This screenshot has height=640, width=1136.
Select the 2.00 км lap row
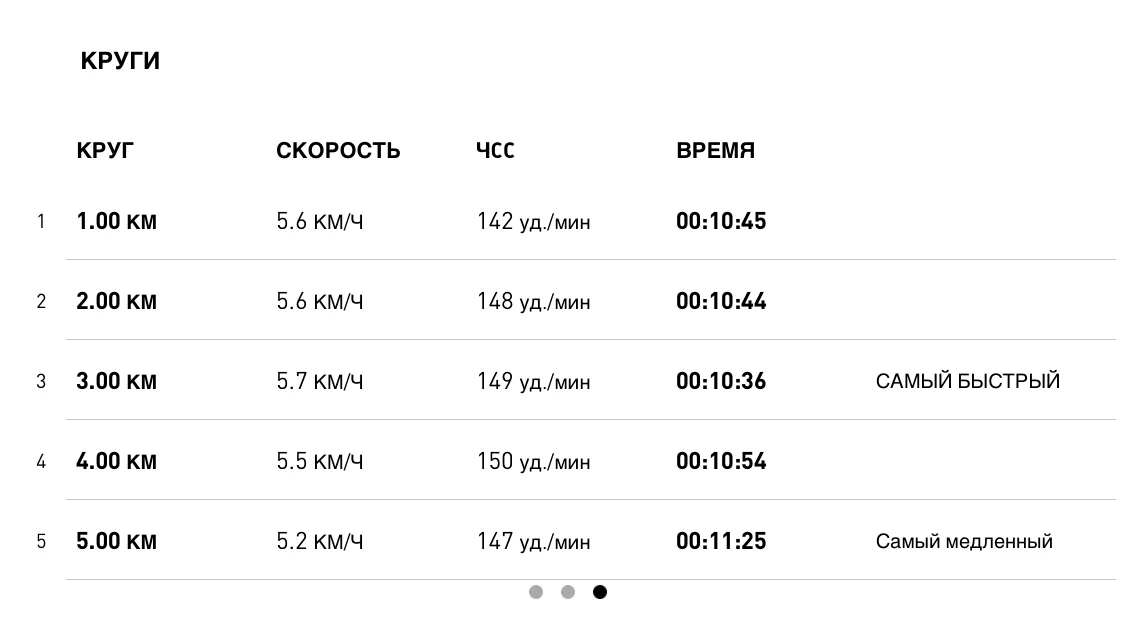(x=116, y=301)
